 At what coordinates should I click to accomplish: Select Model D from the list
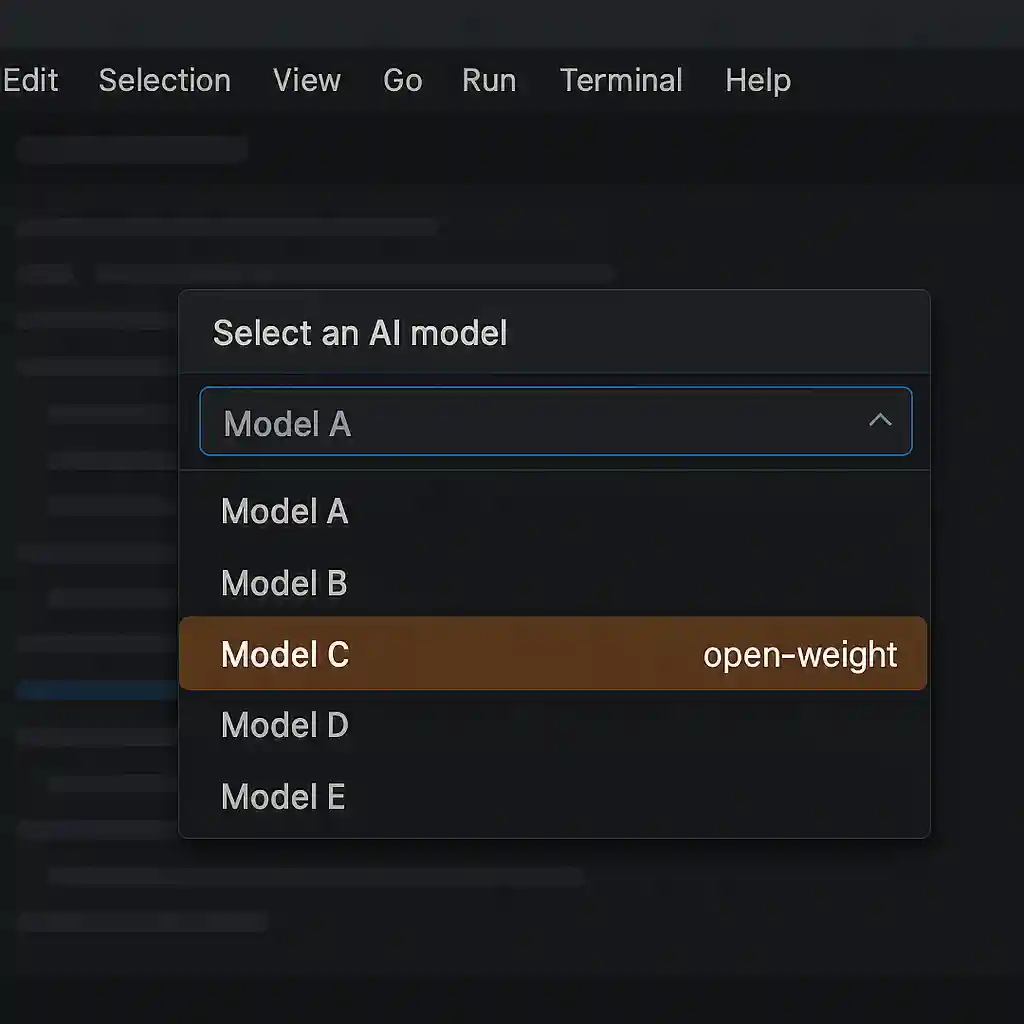pyautogui.click(x=553, y=725)
